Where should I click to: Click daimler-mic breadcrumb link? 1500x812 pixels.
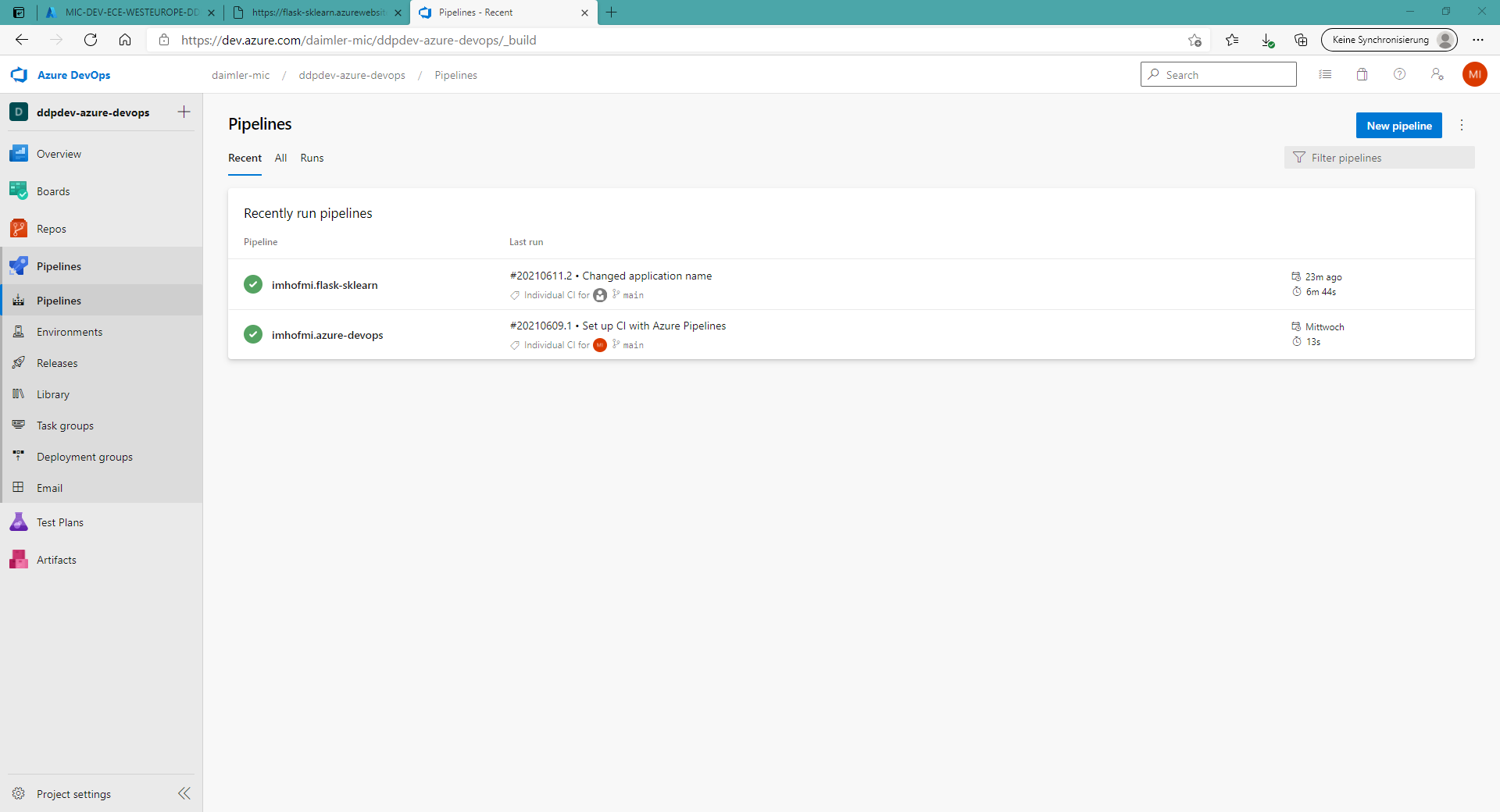[241, 75]
